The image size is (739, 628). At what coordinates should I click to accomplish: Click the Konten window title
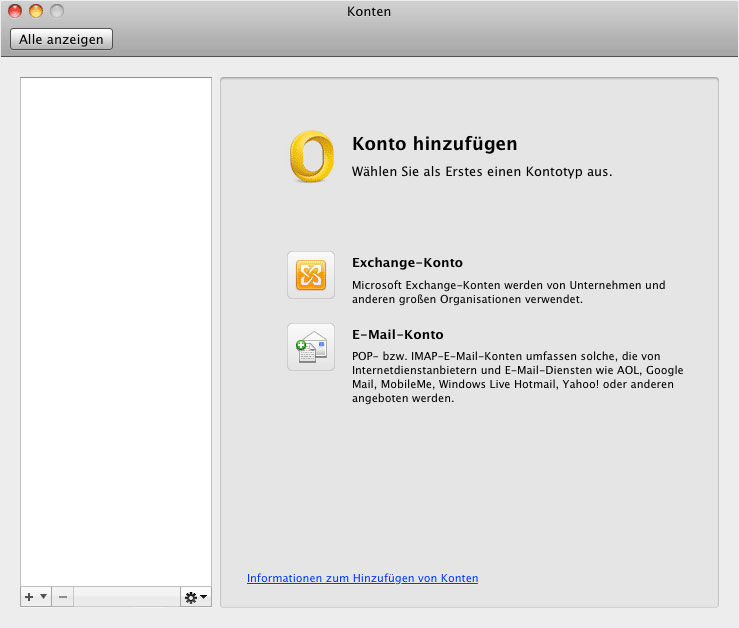(369, 11)
